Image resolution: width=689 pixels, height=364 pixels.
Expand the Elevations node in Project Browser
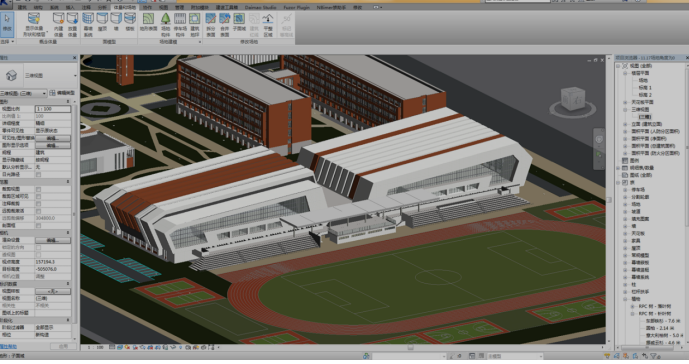[625, 124]
